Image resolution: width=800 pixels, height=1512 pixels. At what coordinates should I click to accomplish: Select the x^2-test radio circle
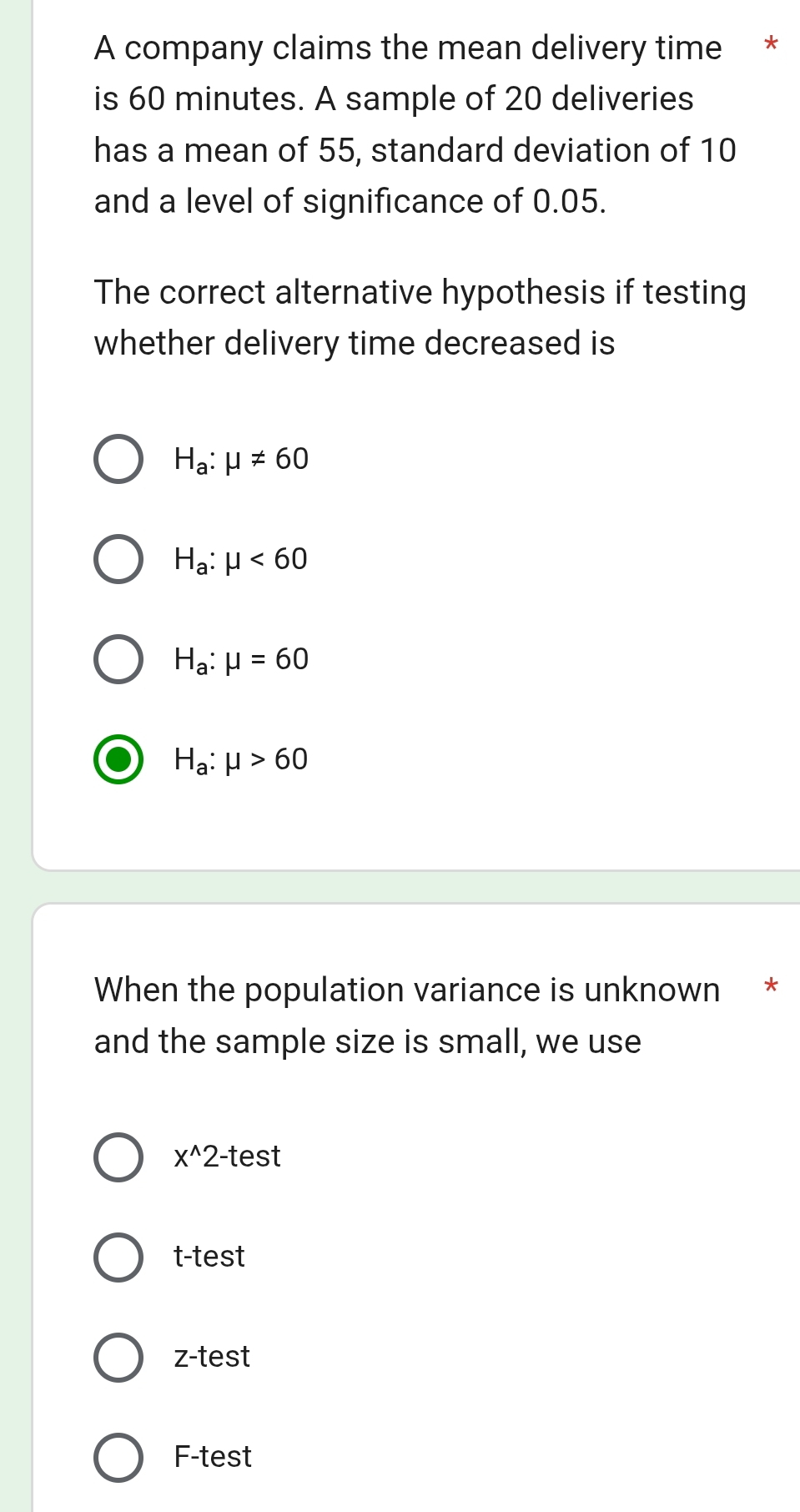(x=118, y=1157)
